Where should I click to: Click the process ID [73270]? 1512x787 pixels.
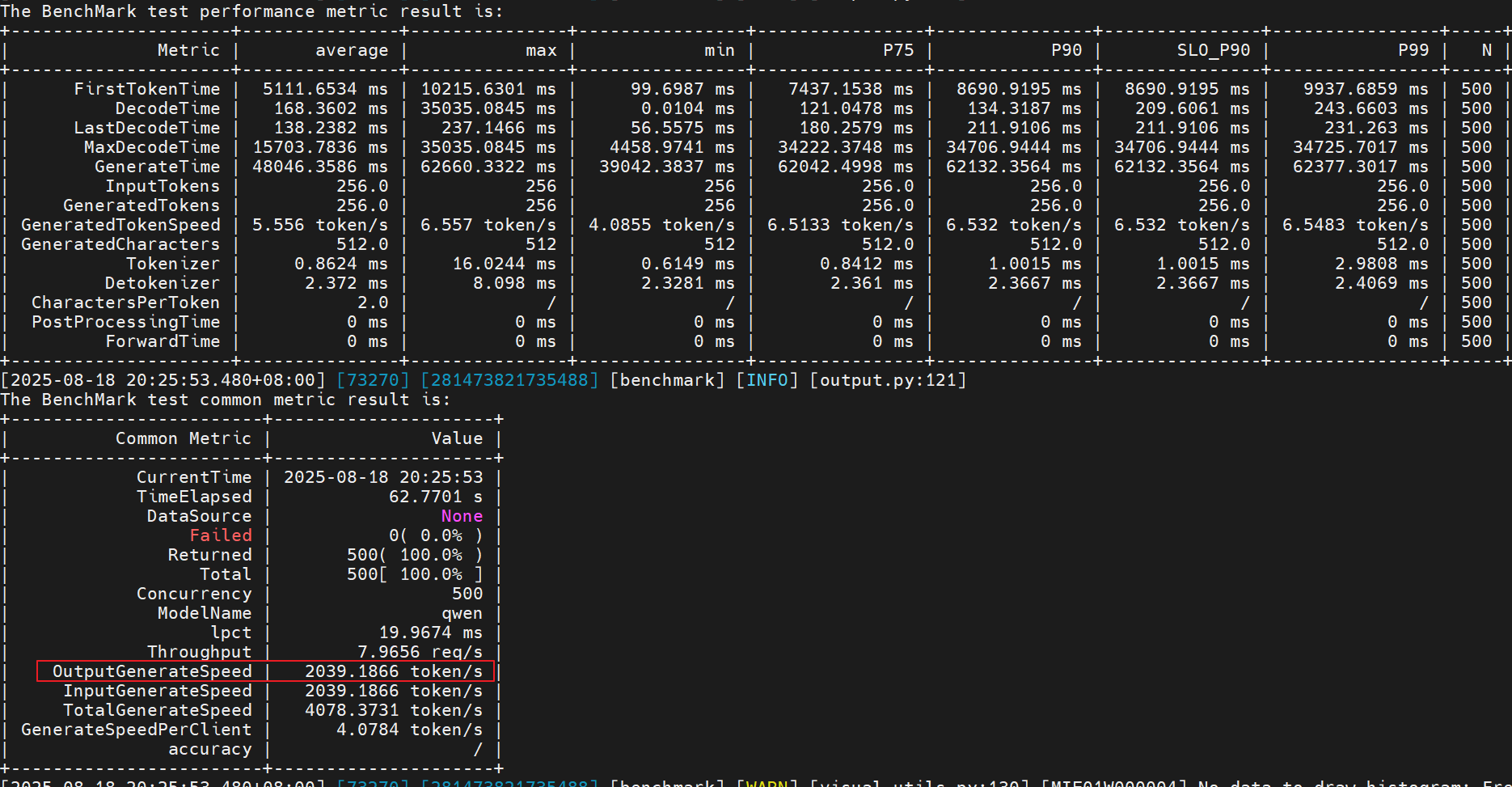point(373,380)
